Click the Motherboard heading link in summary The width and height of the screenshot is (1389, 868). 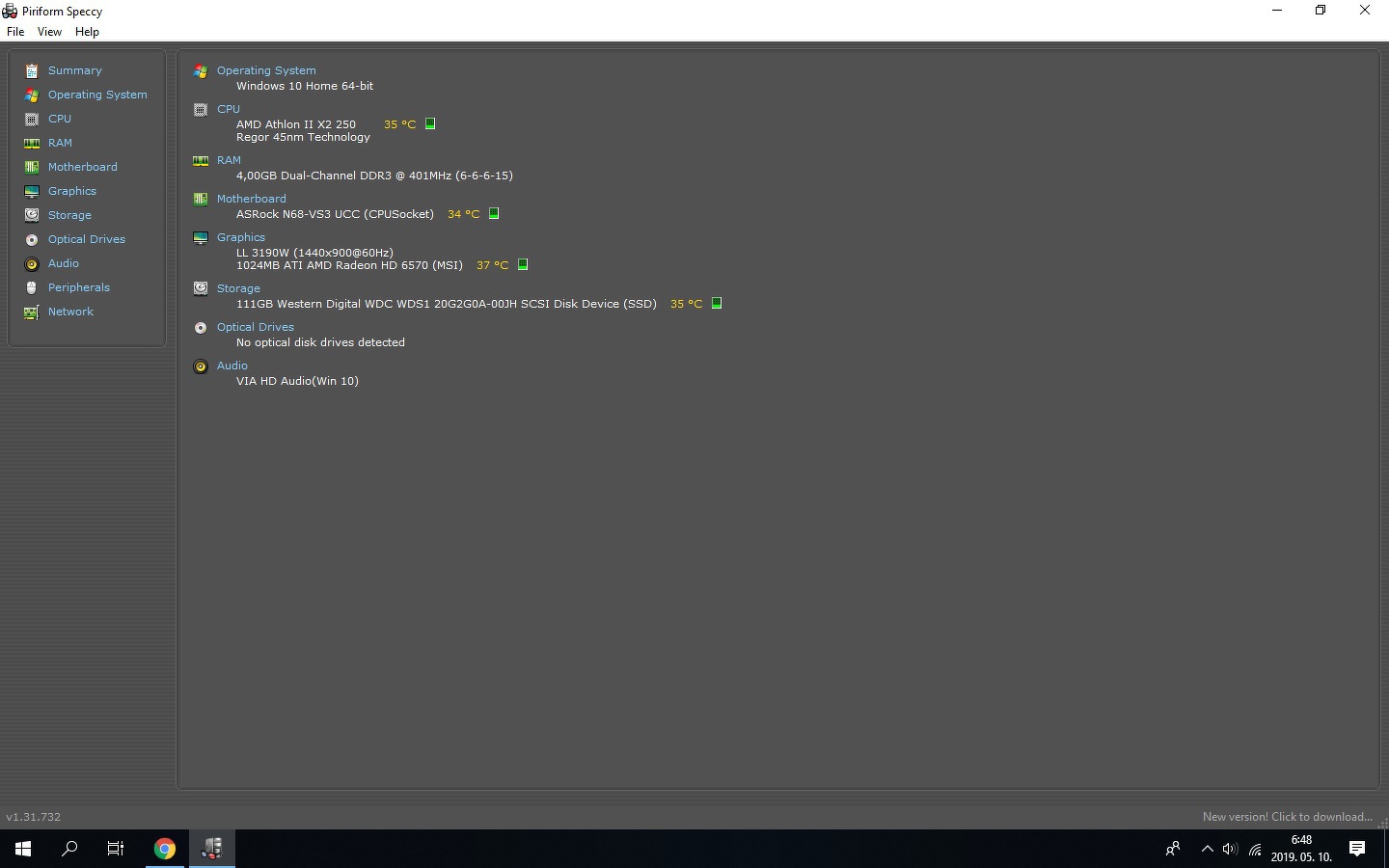coord(252,199)
